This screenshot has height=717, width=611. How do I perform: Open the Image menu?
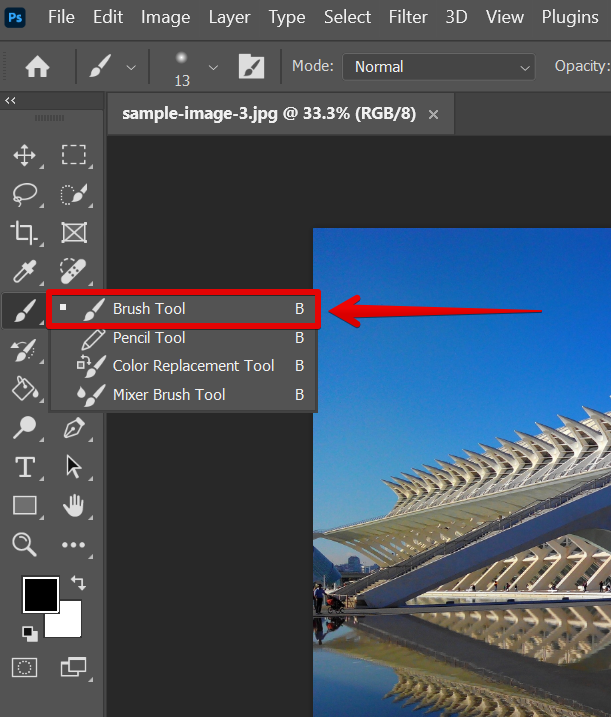click(166, 17)
